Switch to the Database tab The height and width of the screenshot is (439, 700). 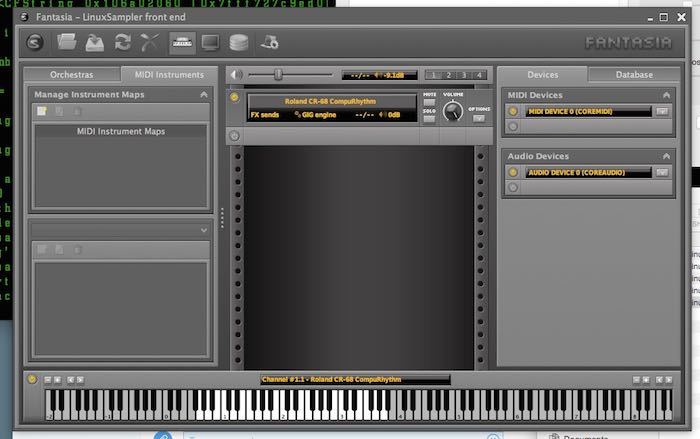(x=633, y=75)
